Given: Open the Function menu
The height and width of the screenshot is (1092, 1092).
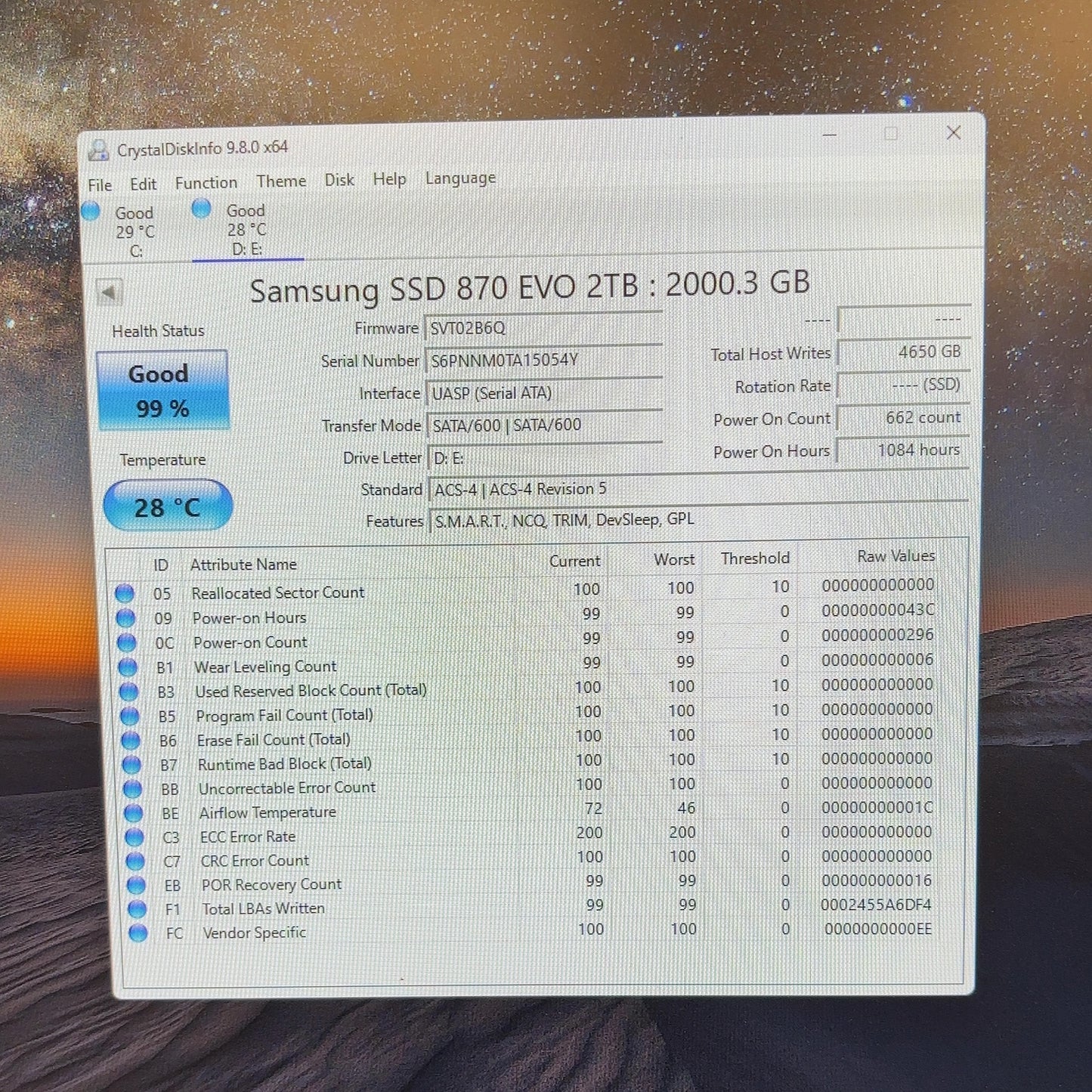Looking at the screenshot, I should coord(206,183).
